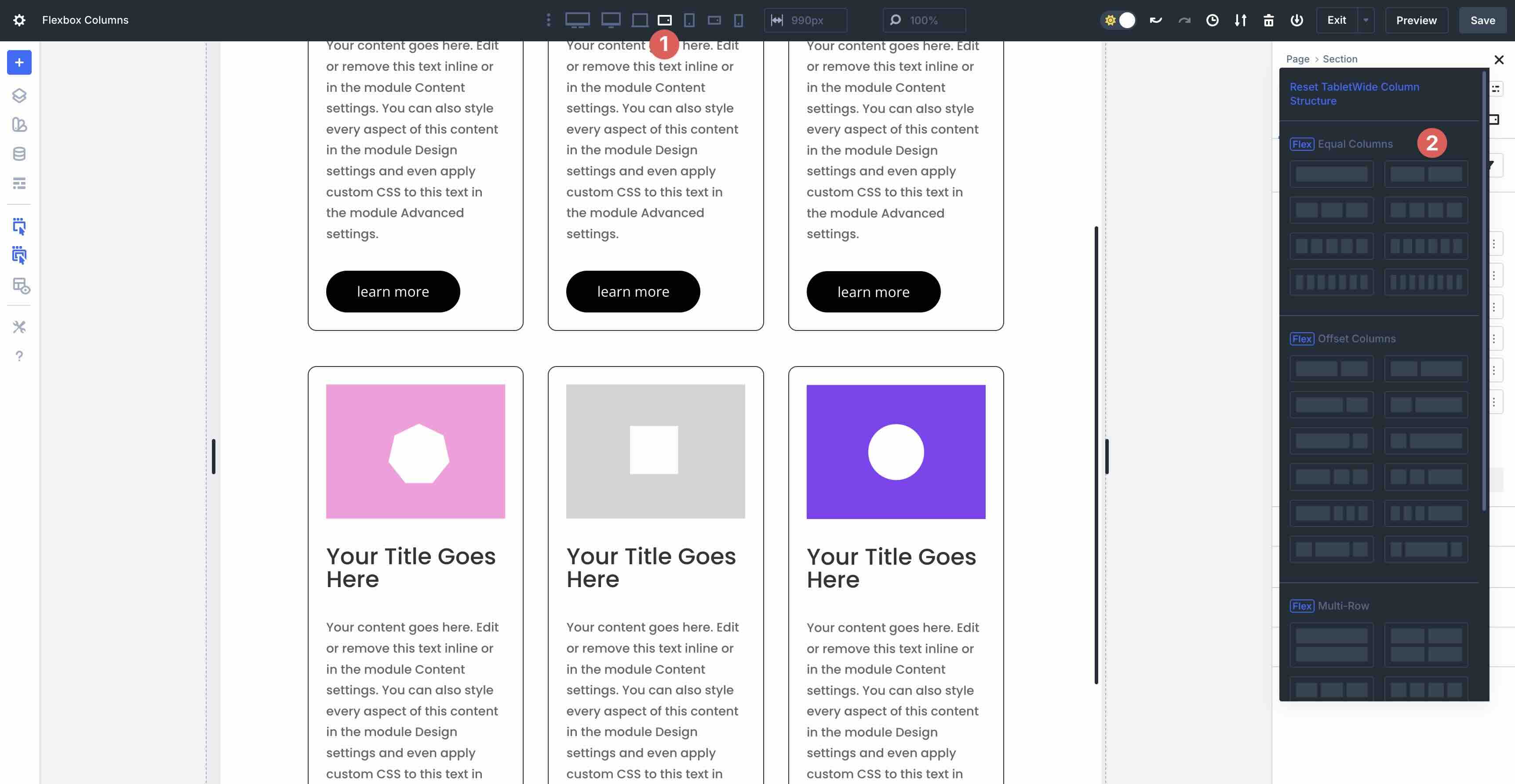
Task: Select Section in the breadcrumb trail
Action: pos(1340,59)
